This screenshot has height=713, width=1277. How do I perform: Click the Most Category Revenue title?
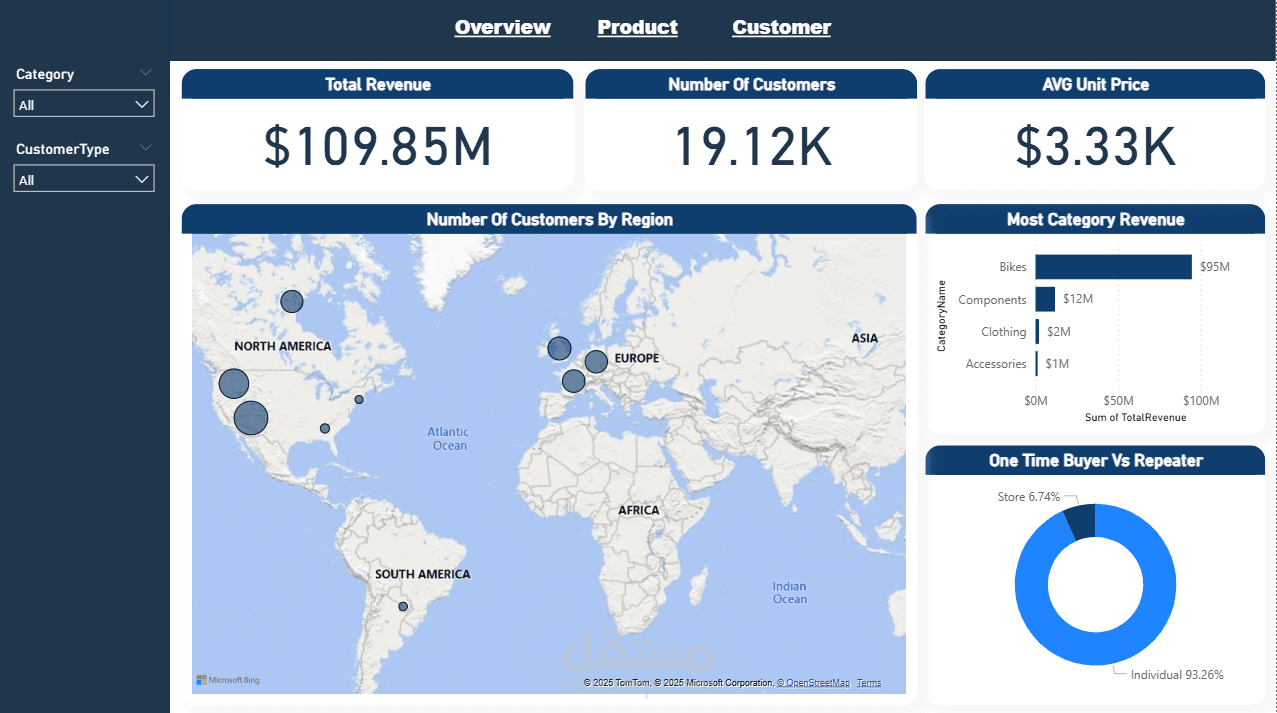[x=1096, y=219]
